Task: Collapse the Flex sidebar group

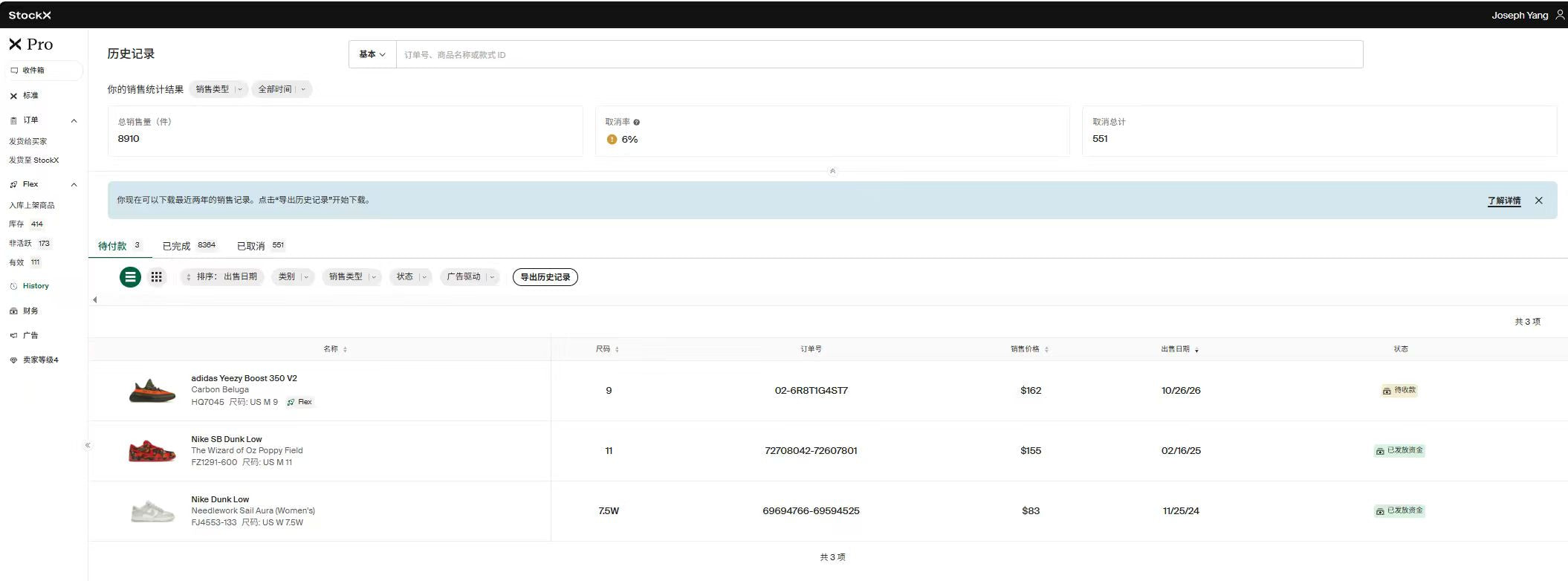Action: [x=74, y=184]
